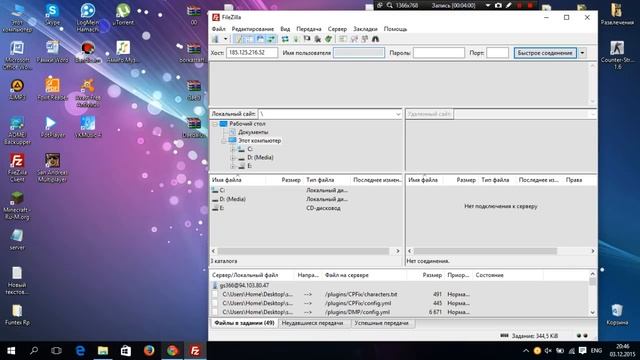Viewport: 640px width, 360px height.
Task: Select the Foxit Reader desktop icon
Action: 52,89
